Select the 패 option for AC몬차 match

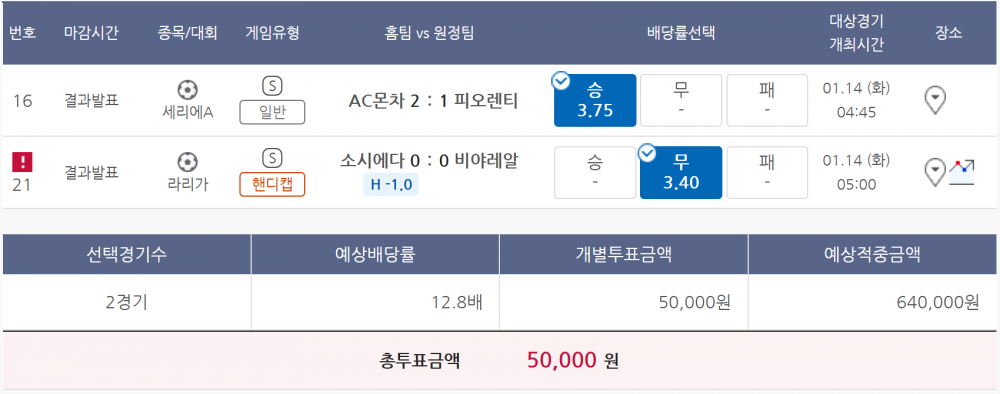coord(767,101)
